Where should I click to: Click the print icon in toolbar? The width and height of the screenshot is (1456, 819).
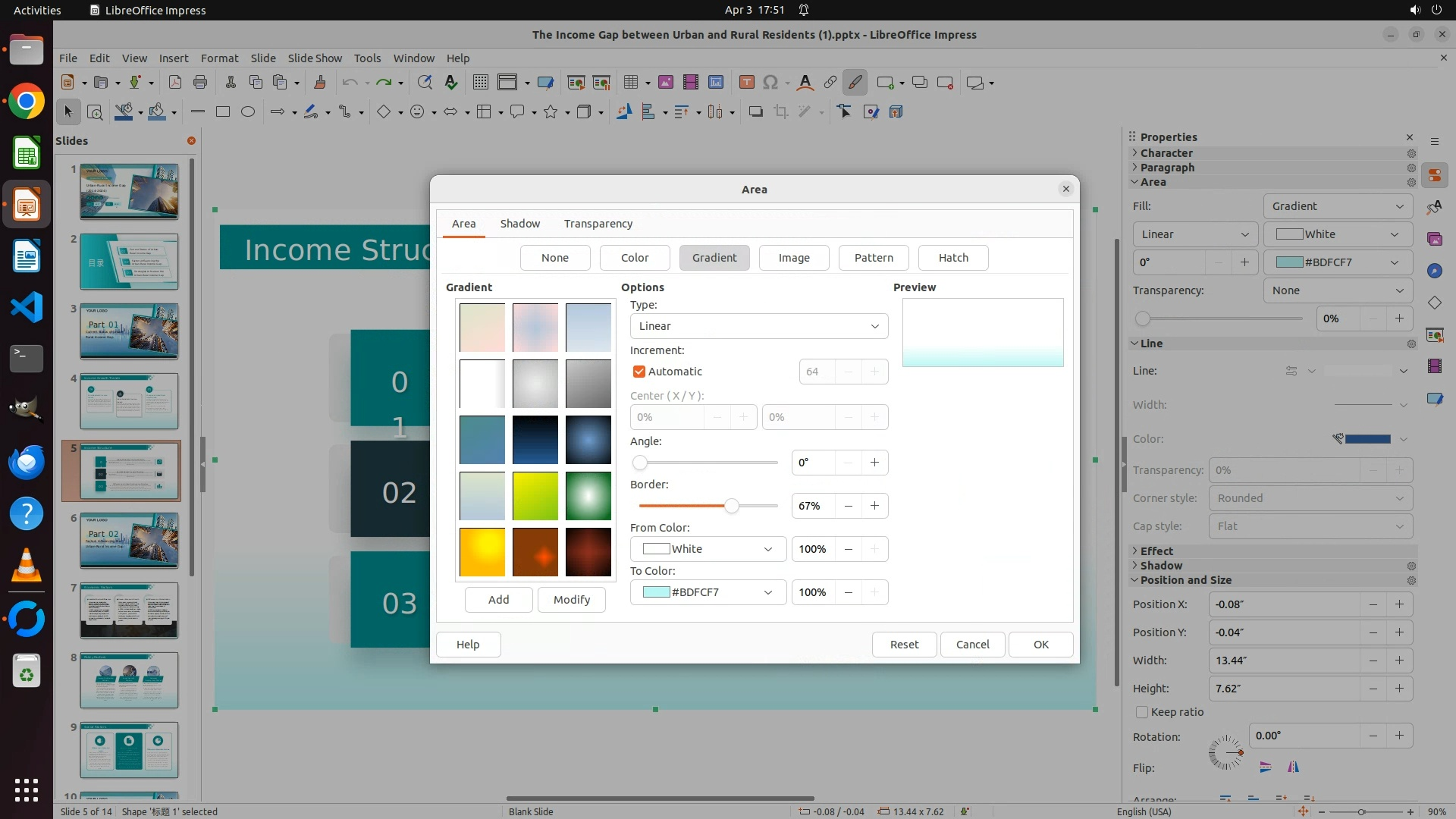click(x=200, y=83)
